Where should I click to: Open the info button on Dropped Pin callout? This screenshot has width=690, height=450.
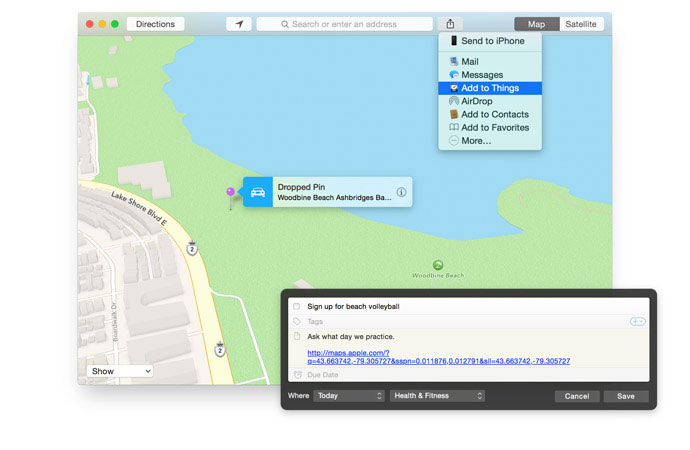pos(401,192)
